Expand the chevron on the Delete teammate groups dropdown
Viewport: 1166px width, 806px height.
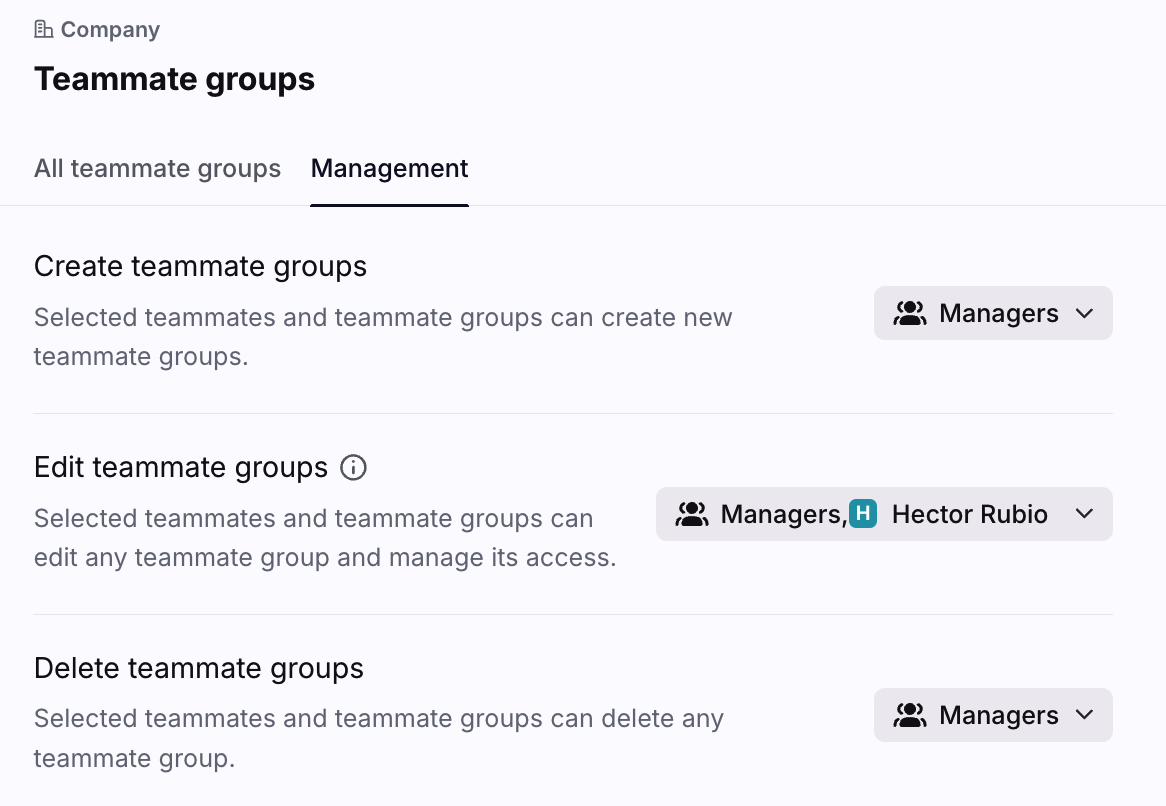point(1084,716)
